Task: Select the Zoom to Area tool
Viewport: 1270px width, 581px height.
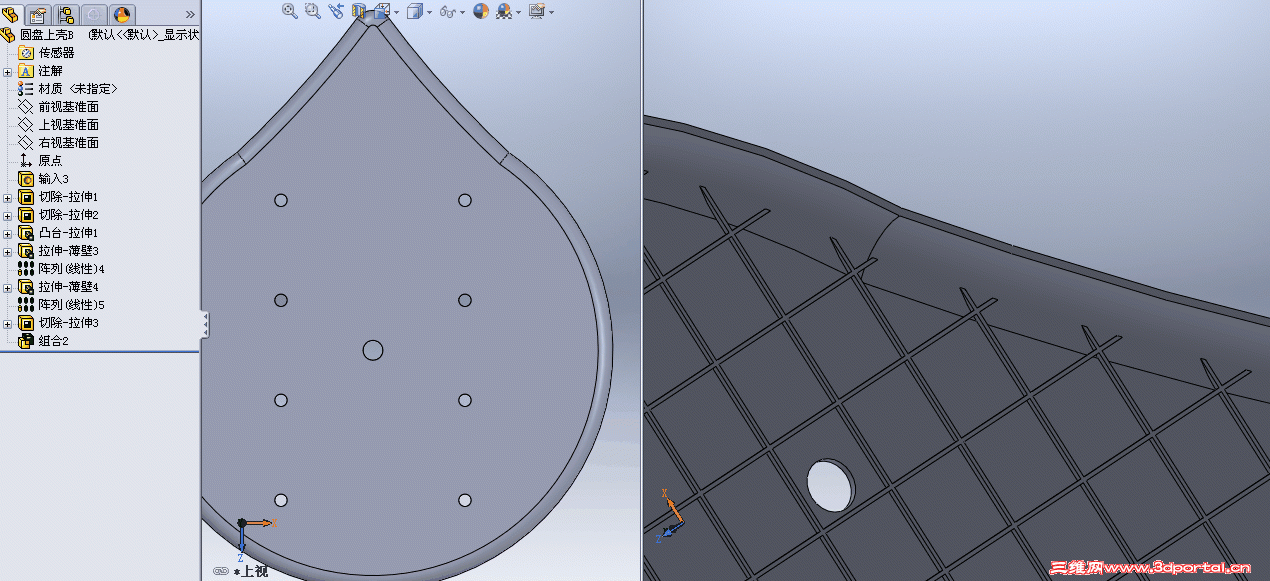Action: click(312, 11)
